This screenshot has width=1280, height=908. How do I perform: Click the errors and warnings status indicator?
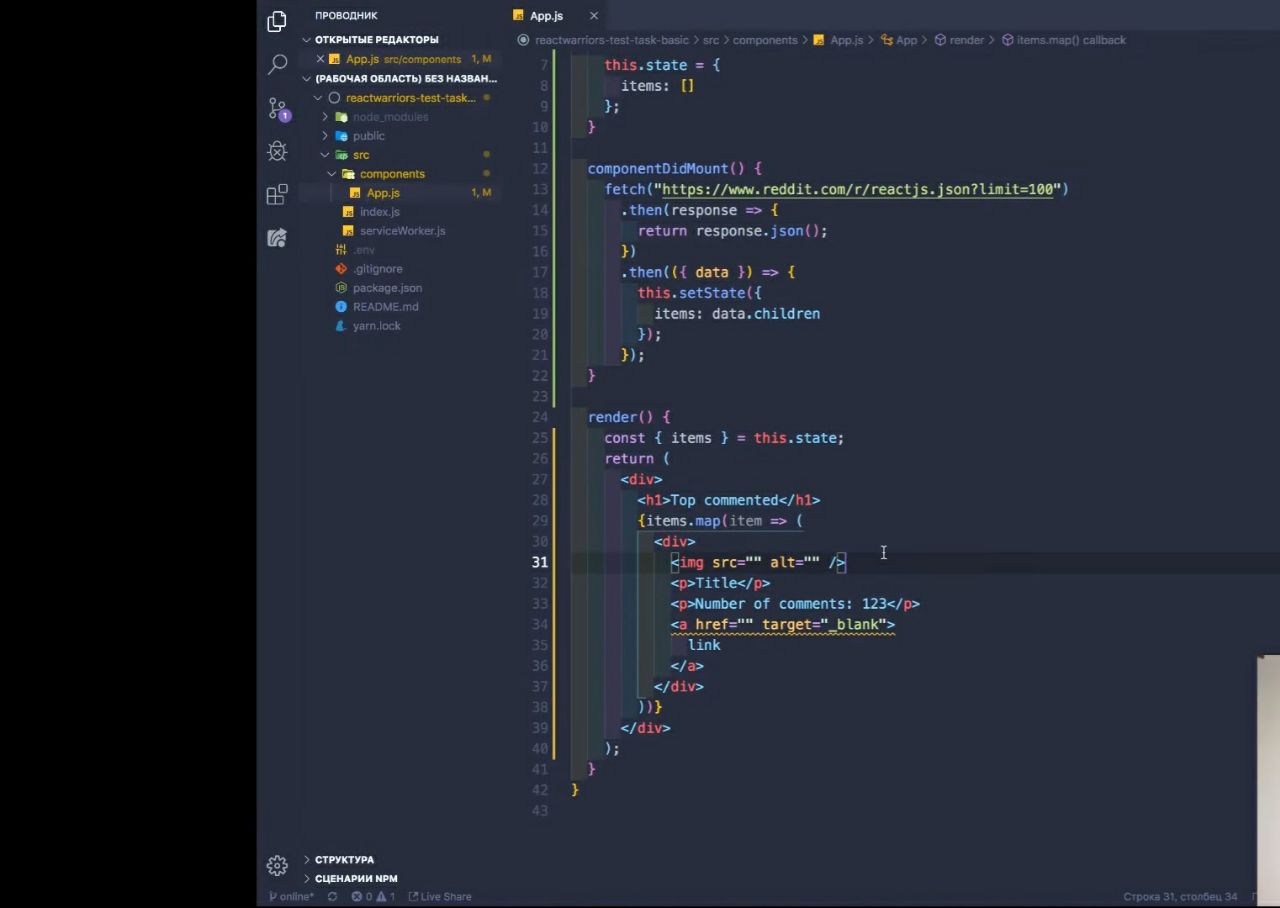coord(373,897)
